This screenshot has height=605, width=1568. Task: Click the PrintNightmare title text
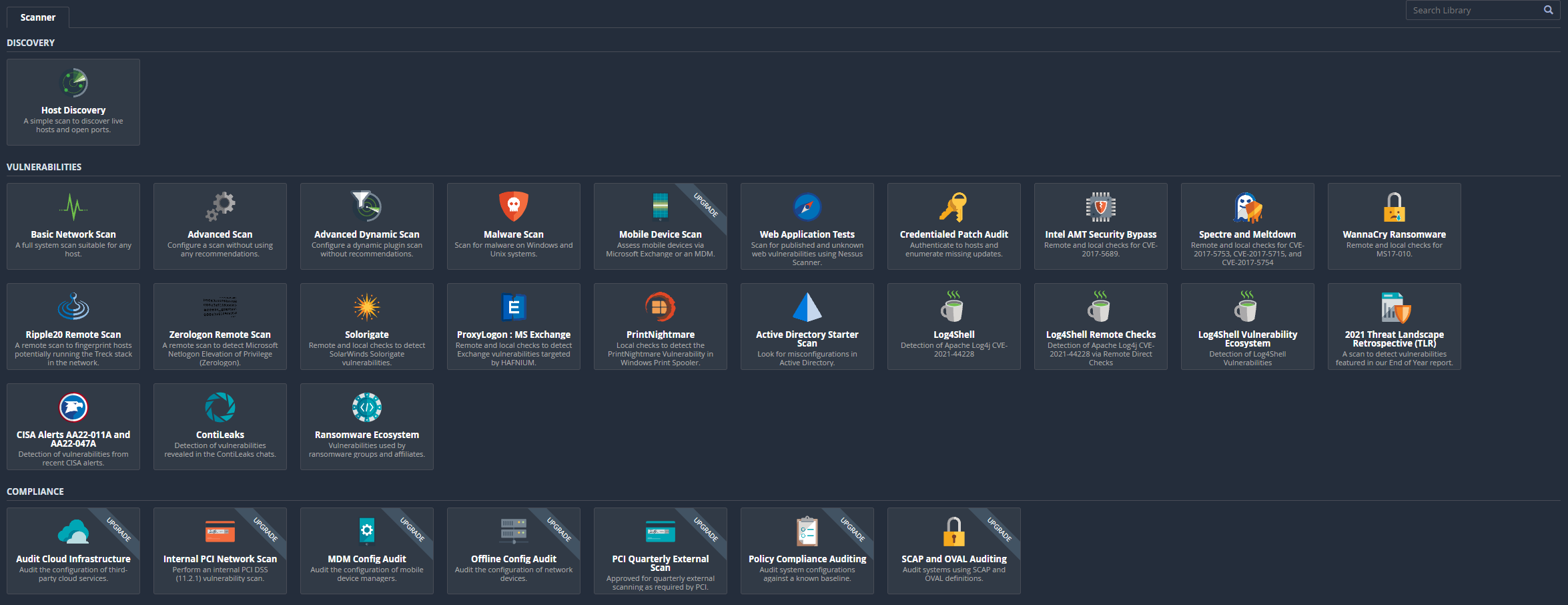661,335
